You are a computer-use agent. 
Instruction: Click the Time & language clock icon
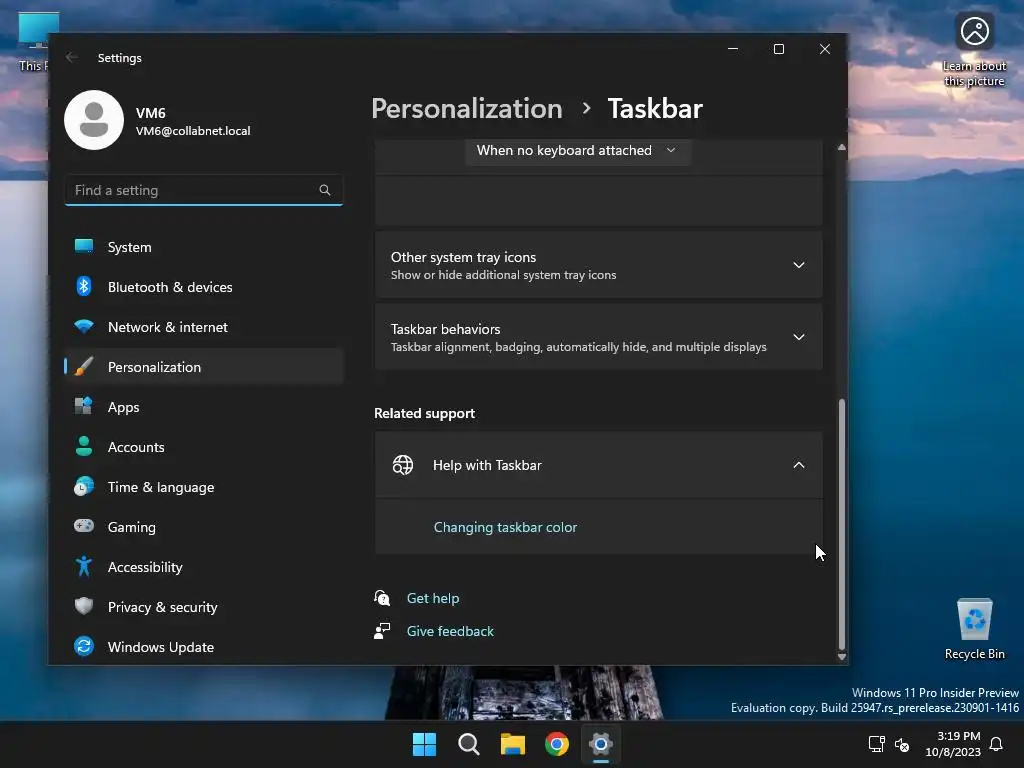click(x=84, y=487)
